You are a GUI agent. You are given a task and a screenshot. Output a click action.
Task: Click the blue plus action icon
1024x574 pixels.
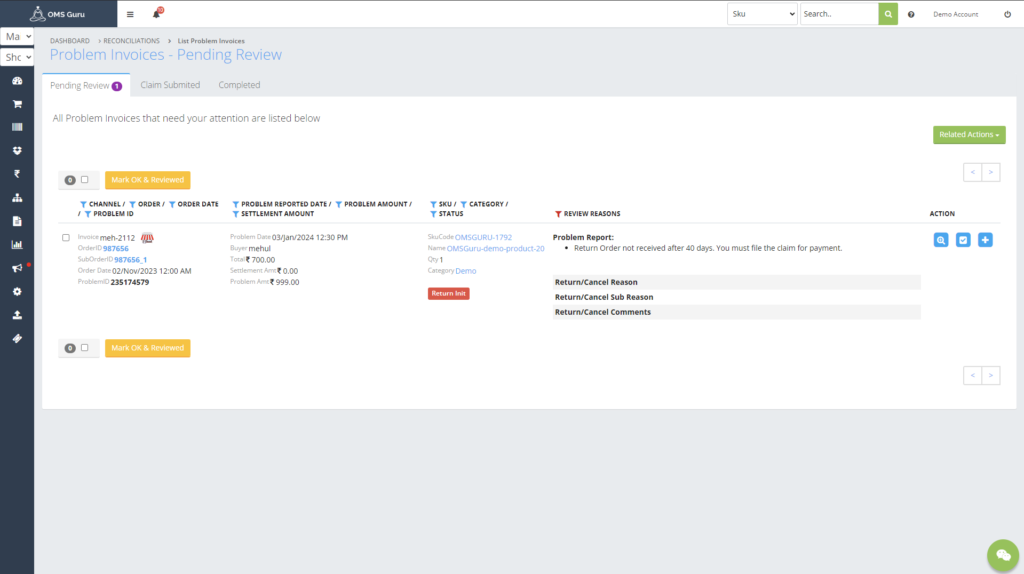(x=985, y=240)
